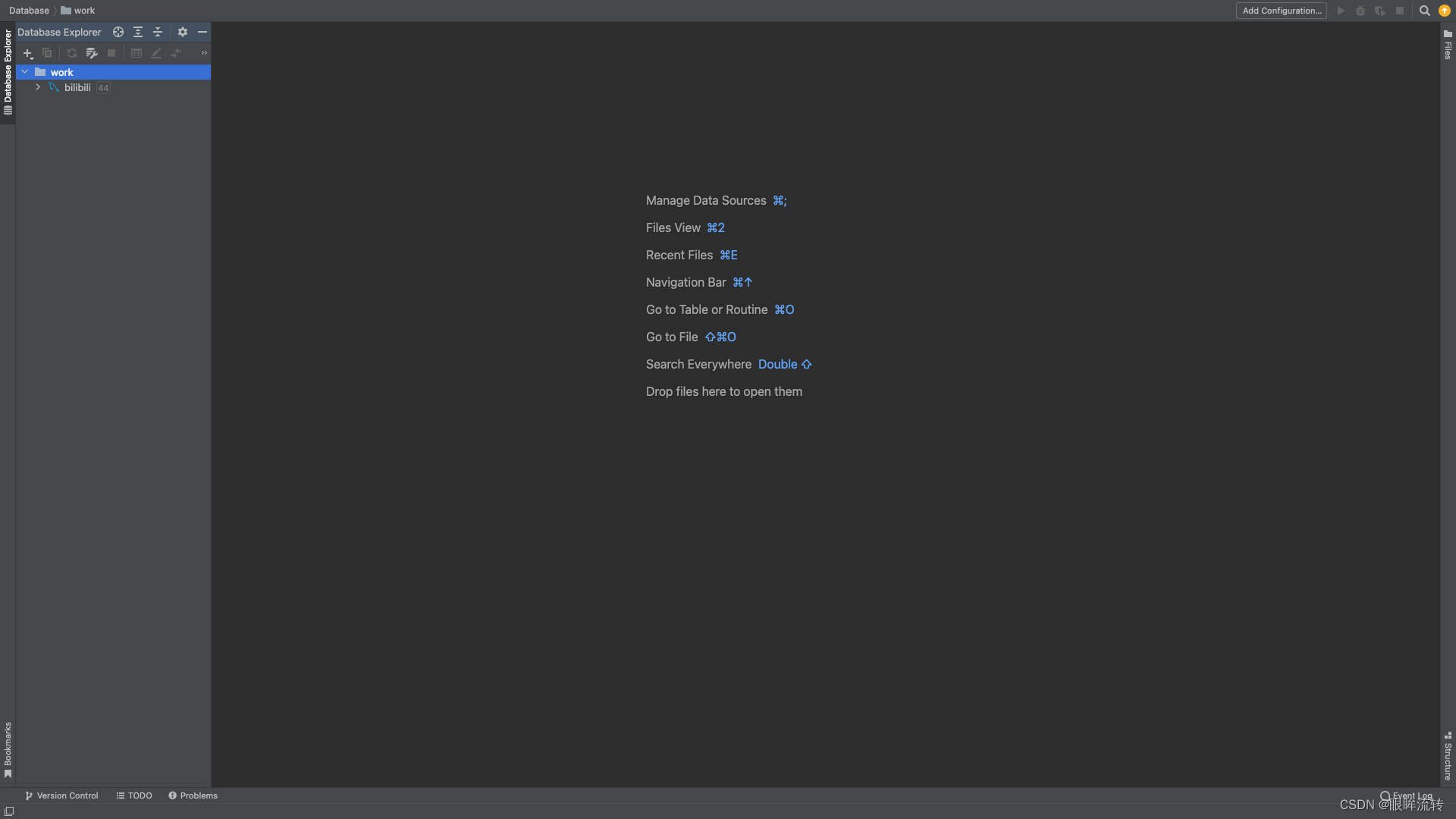The height and width of the screenshot is (819, 1456).
Task: Click the Run play icon
Action: [x=1341, y=11]
